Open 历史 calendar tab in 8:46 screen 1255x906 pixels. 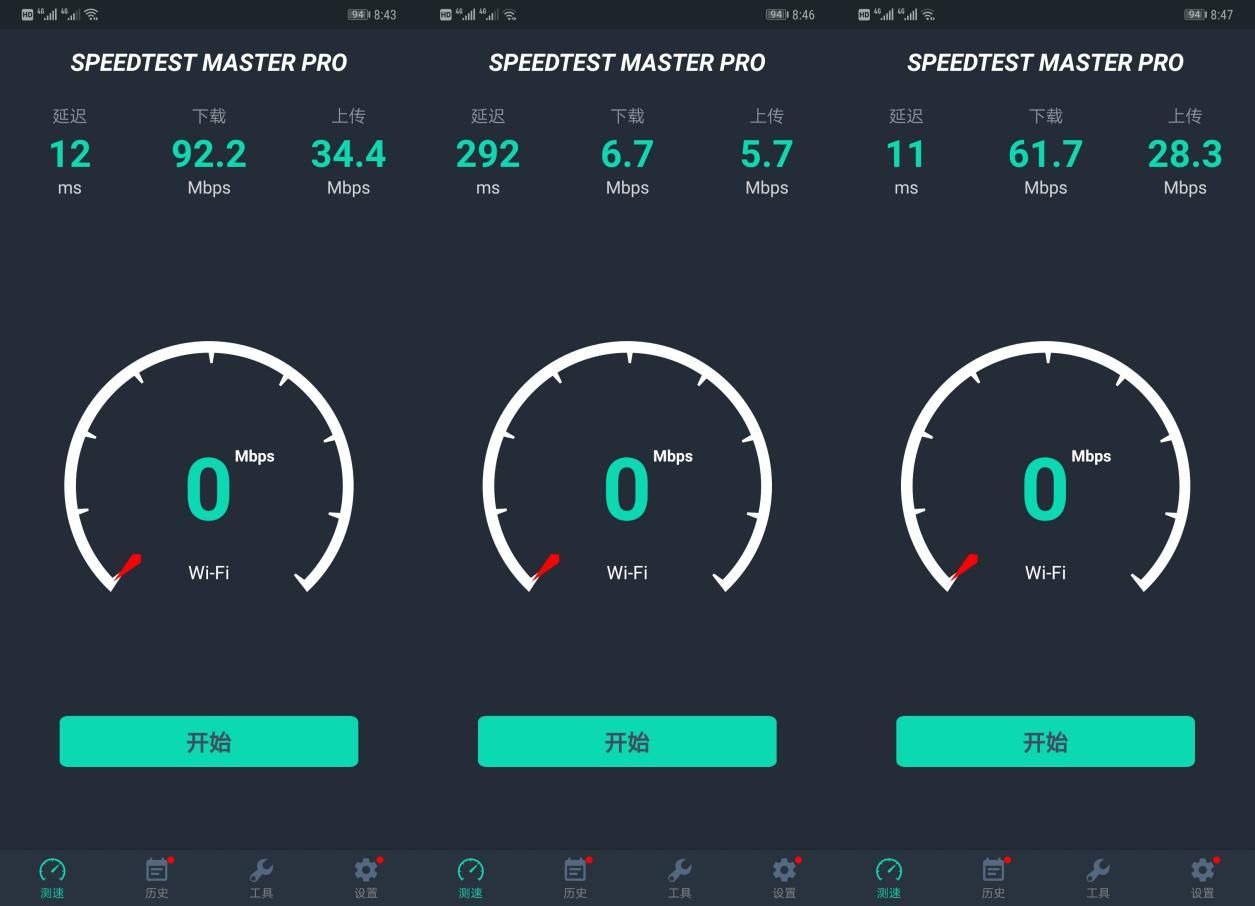coord(575,878)
